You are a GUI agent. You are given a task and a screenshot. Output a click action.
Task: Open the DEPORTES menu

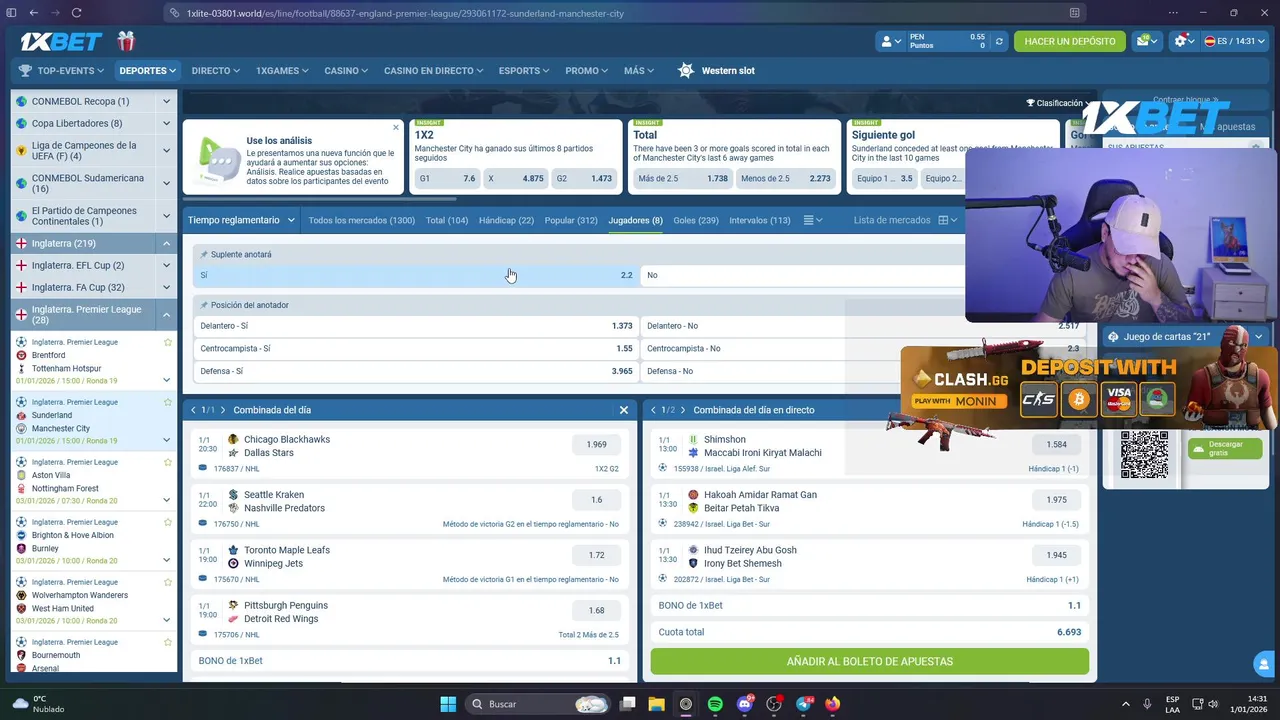[147, 71]
